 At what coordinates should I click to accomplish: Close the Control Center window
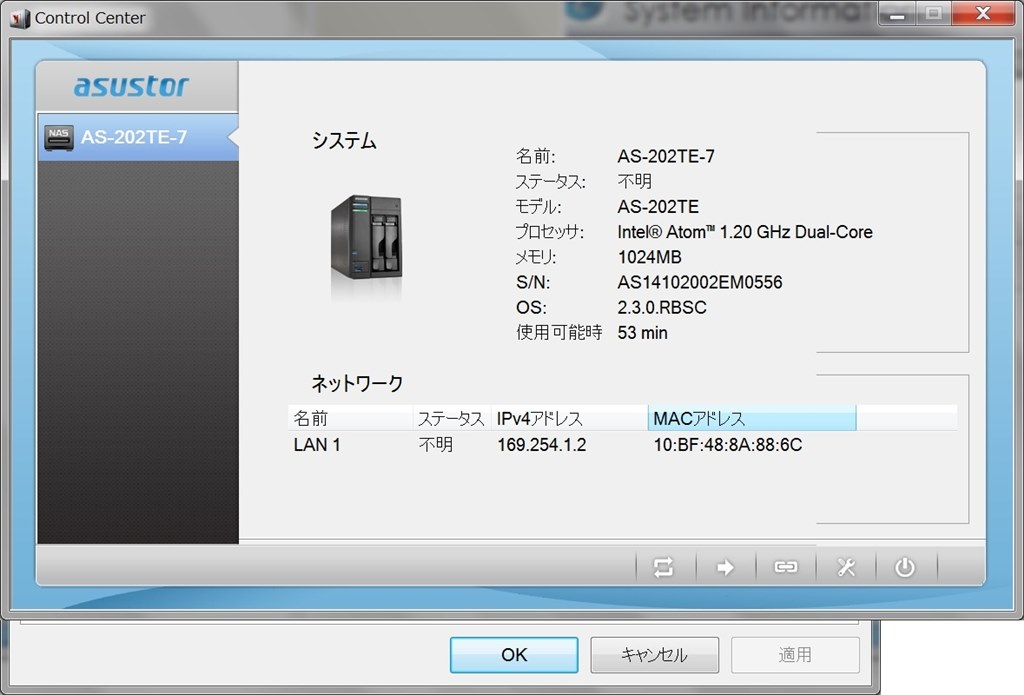pyautogui.click(x=983, y=13)
